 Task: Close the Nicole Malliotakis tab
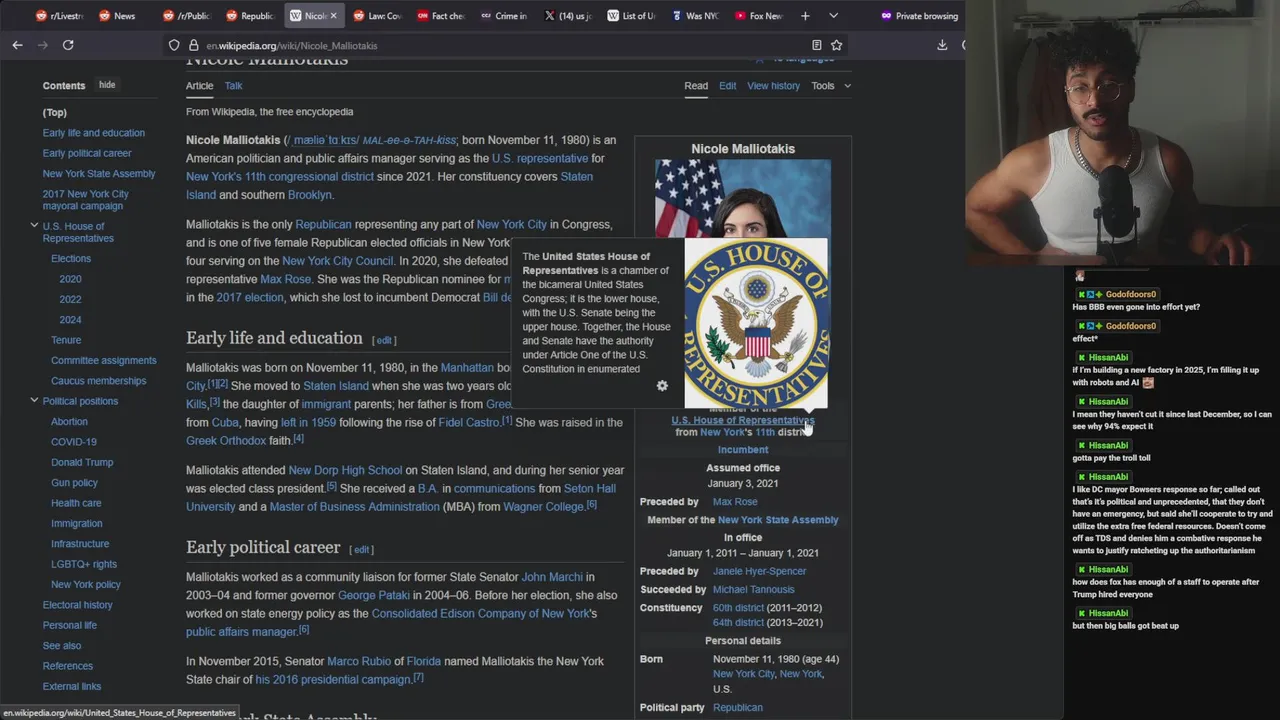(334, 16)
